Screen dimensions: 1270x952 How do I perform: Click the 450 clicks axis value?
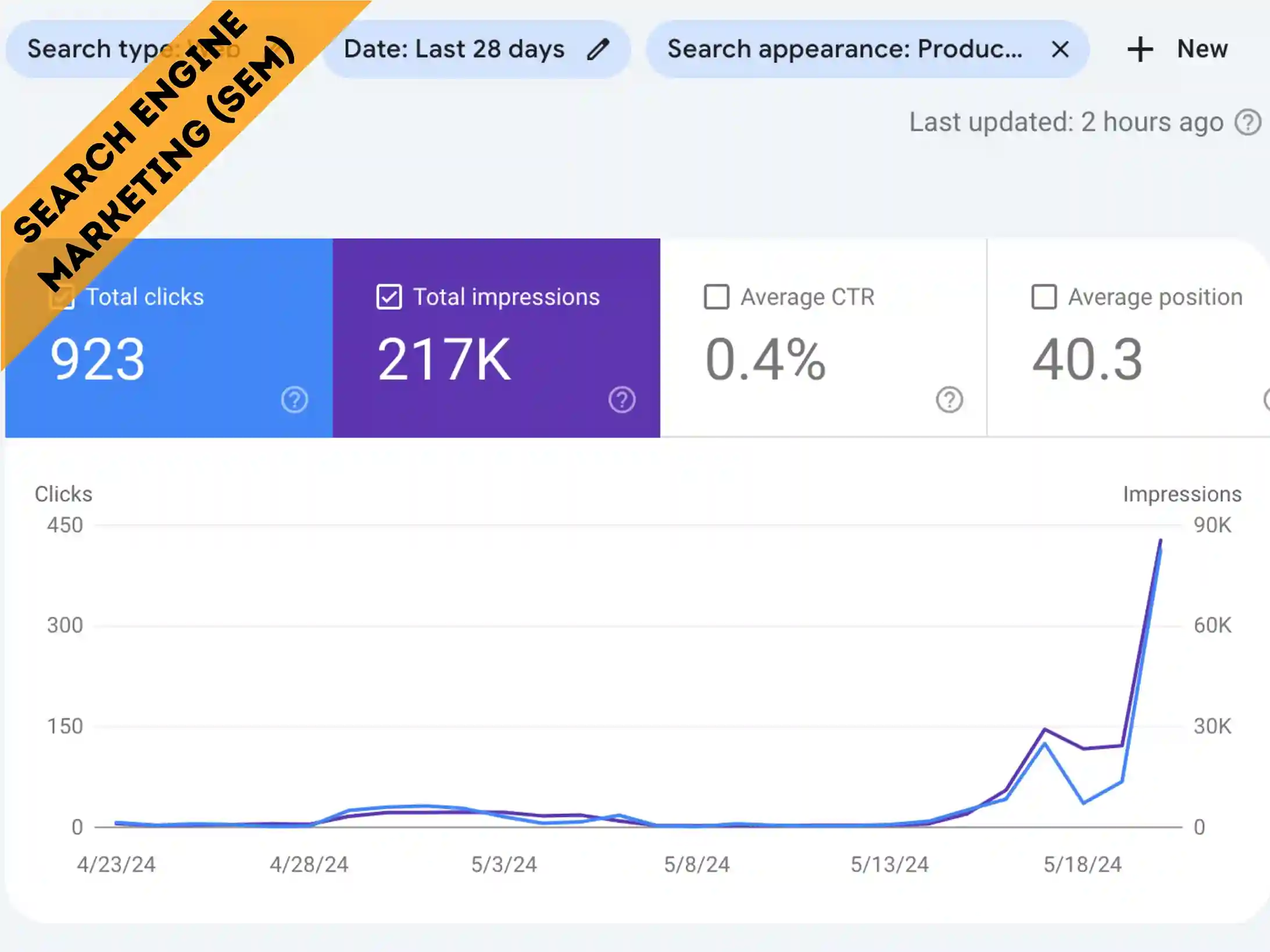point(65,525)
